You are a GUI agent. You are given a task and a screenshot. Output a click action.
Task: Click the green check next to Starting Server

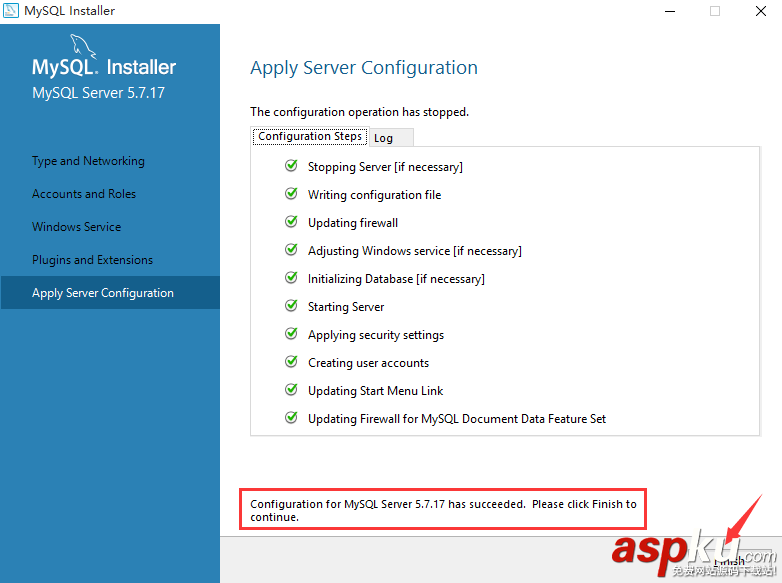coord(291,306)
